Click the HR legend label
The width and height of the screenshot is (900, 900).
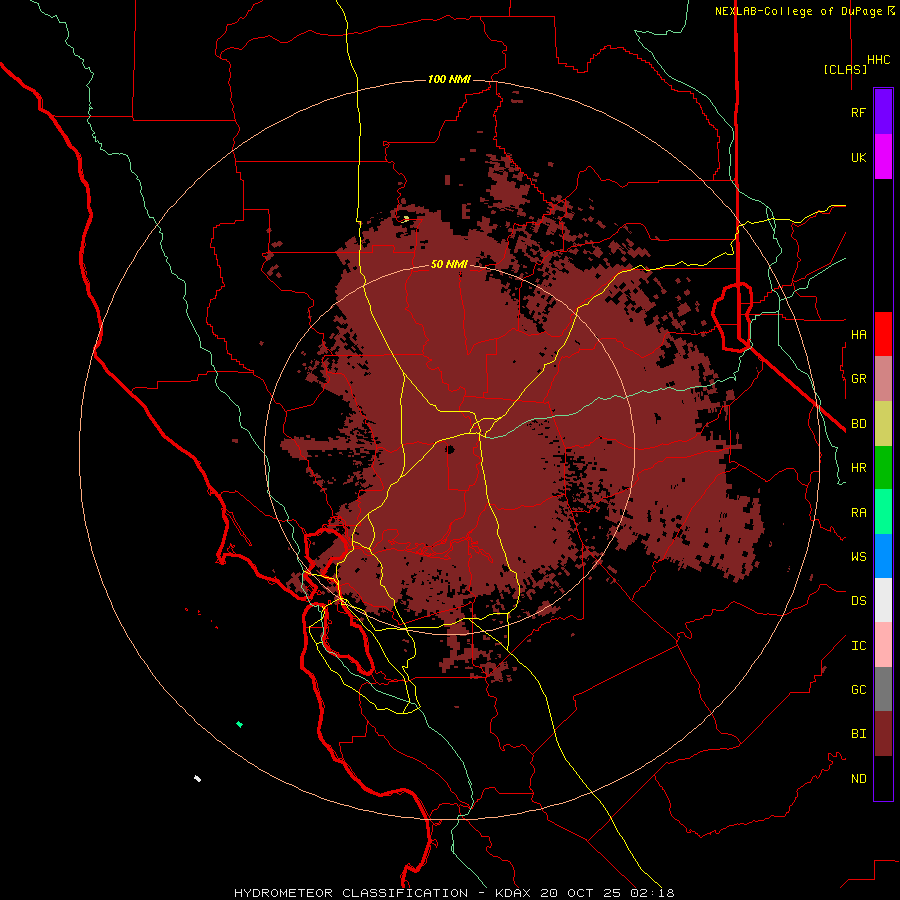[859, 468]
